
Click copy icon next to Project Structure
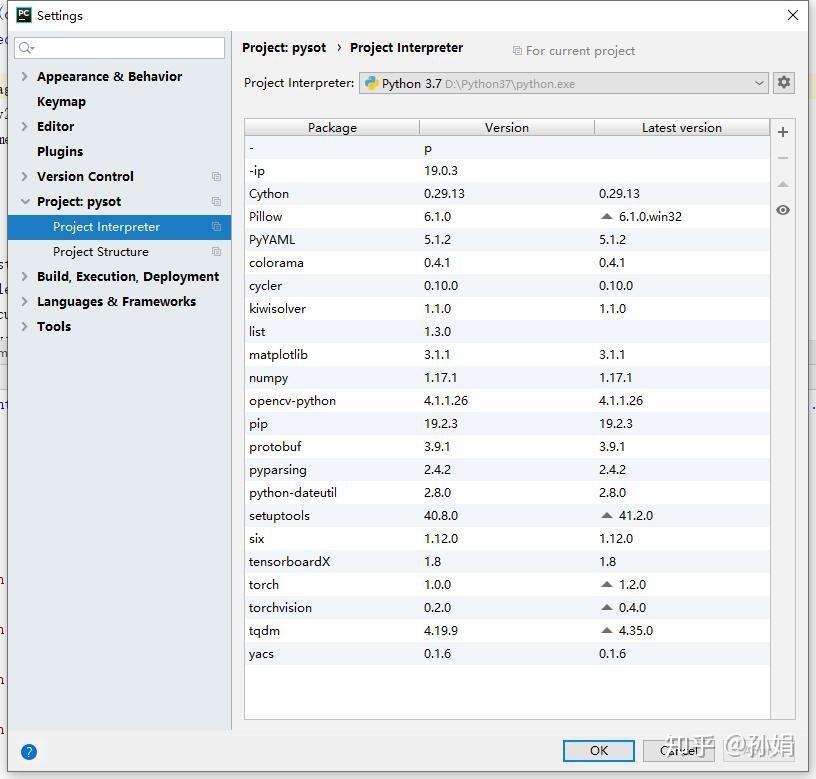pos(216,251)
